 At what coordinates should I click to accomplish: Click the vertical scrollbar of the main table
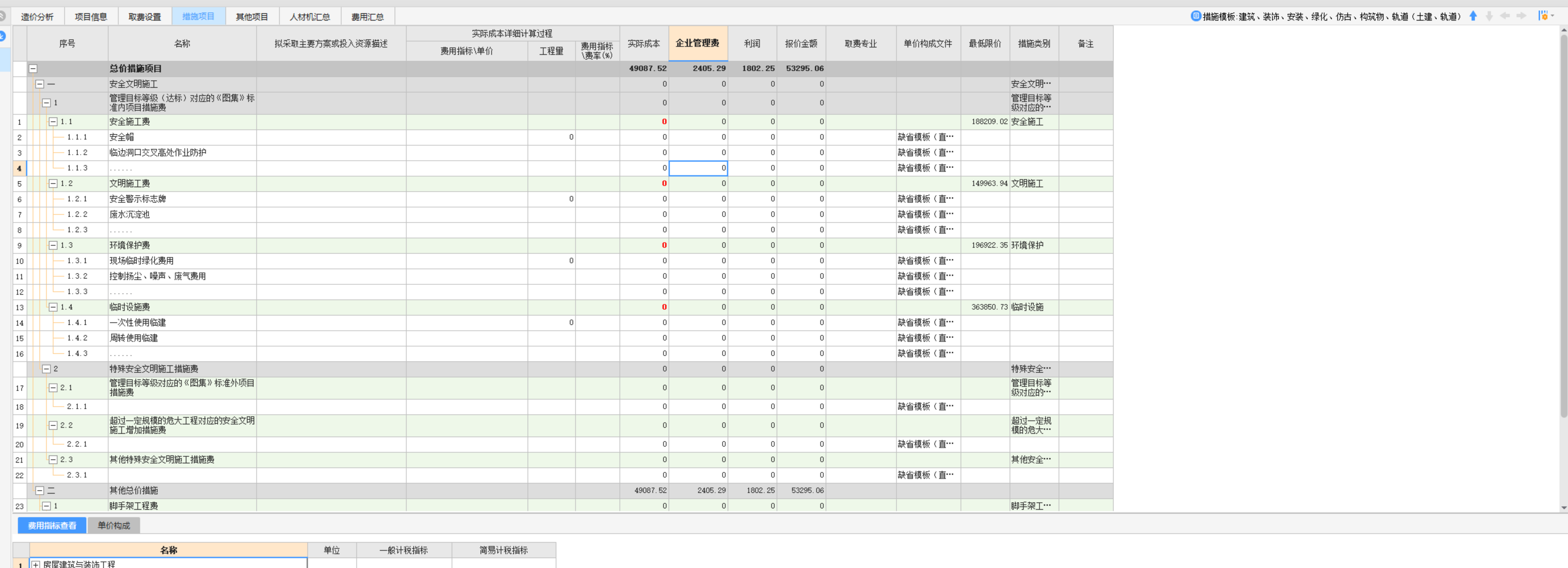coord(1564,225)
